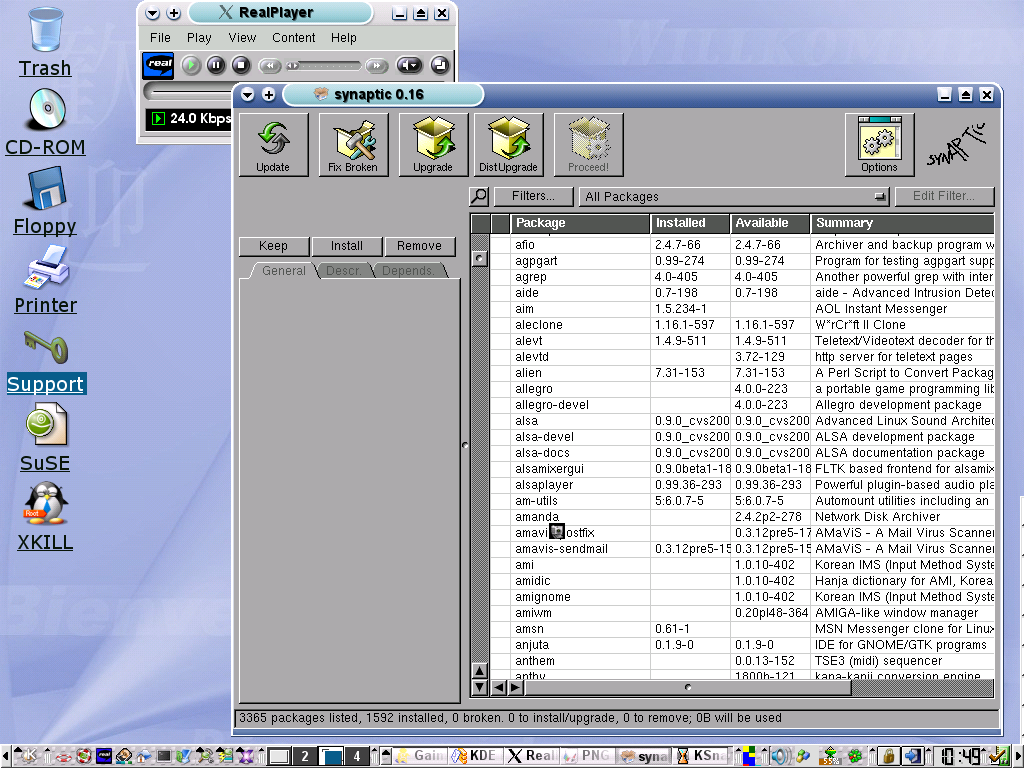Toggle the sticky plus button on RealPlayer titlebar
Viewport: 1024px width, 768px height.
click(x=174, y=13)
